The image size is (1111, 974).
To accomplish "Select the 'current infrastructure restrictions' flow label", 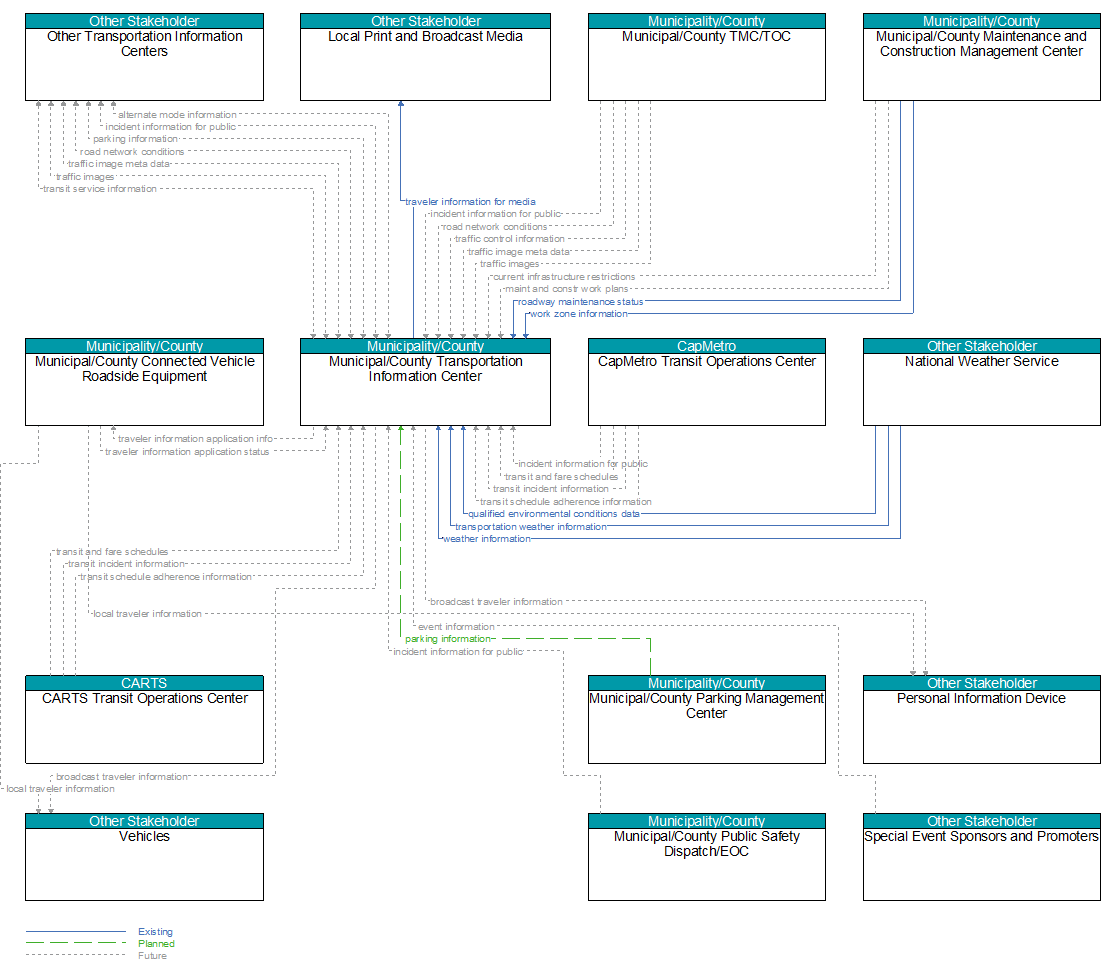I will (x=564, y=277).
